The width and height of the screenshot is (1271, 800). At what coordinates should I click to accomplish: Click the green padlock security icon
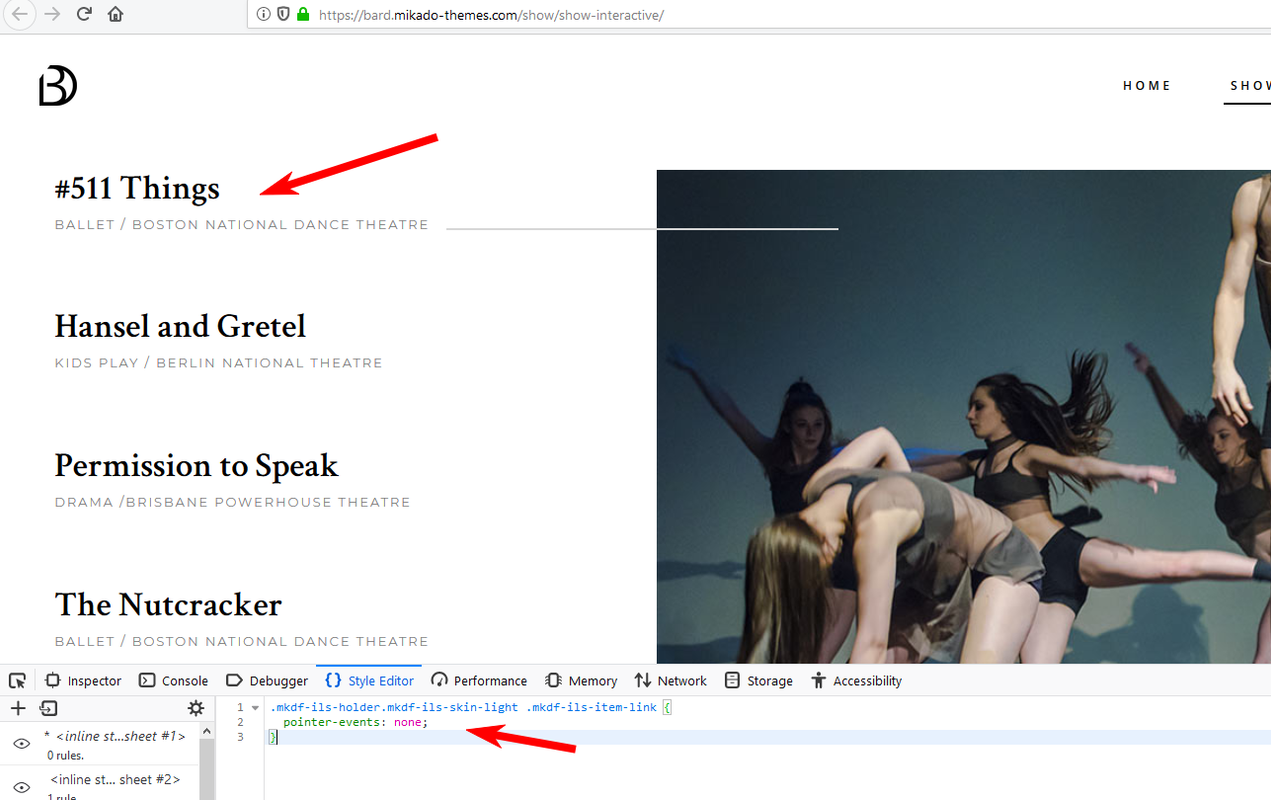[303, 15]
